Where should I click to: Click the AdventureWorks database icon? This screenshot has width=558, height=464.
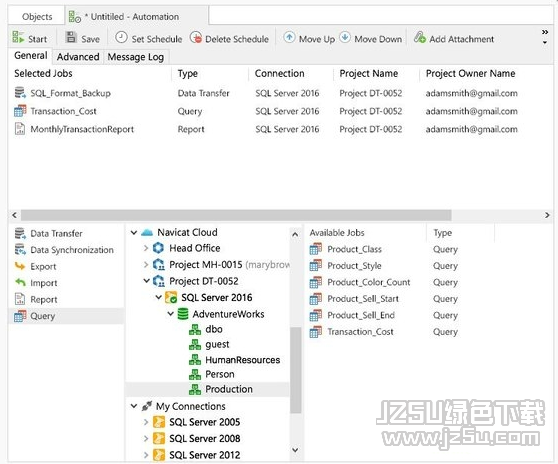[183, 314]
